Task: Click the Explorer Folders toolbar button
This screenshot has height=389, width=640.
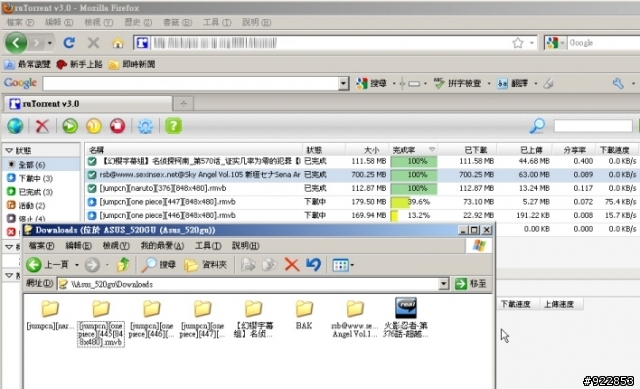Action: click(x=205, y=265)
